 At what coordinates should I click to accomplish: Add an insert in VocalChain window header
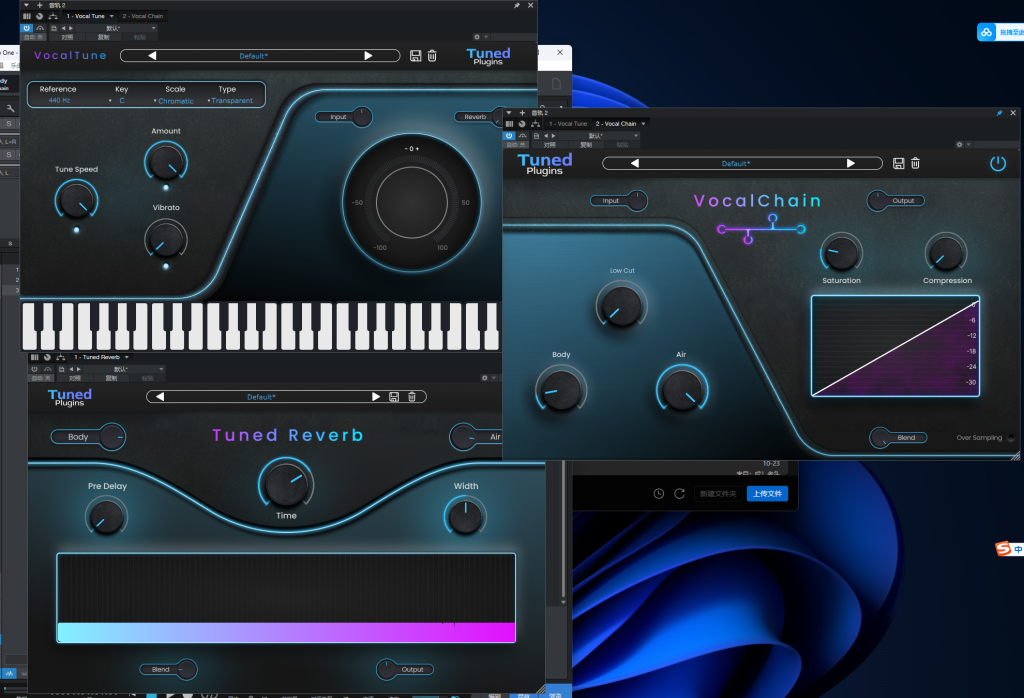point(522,113)
